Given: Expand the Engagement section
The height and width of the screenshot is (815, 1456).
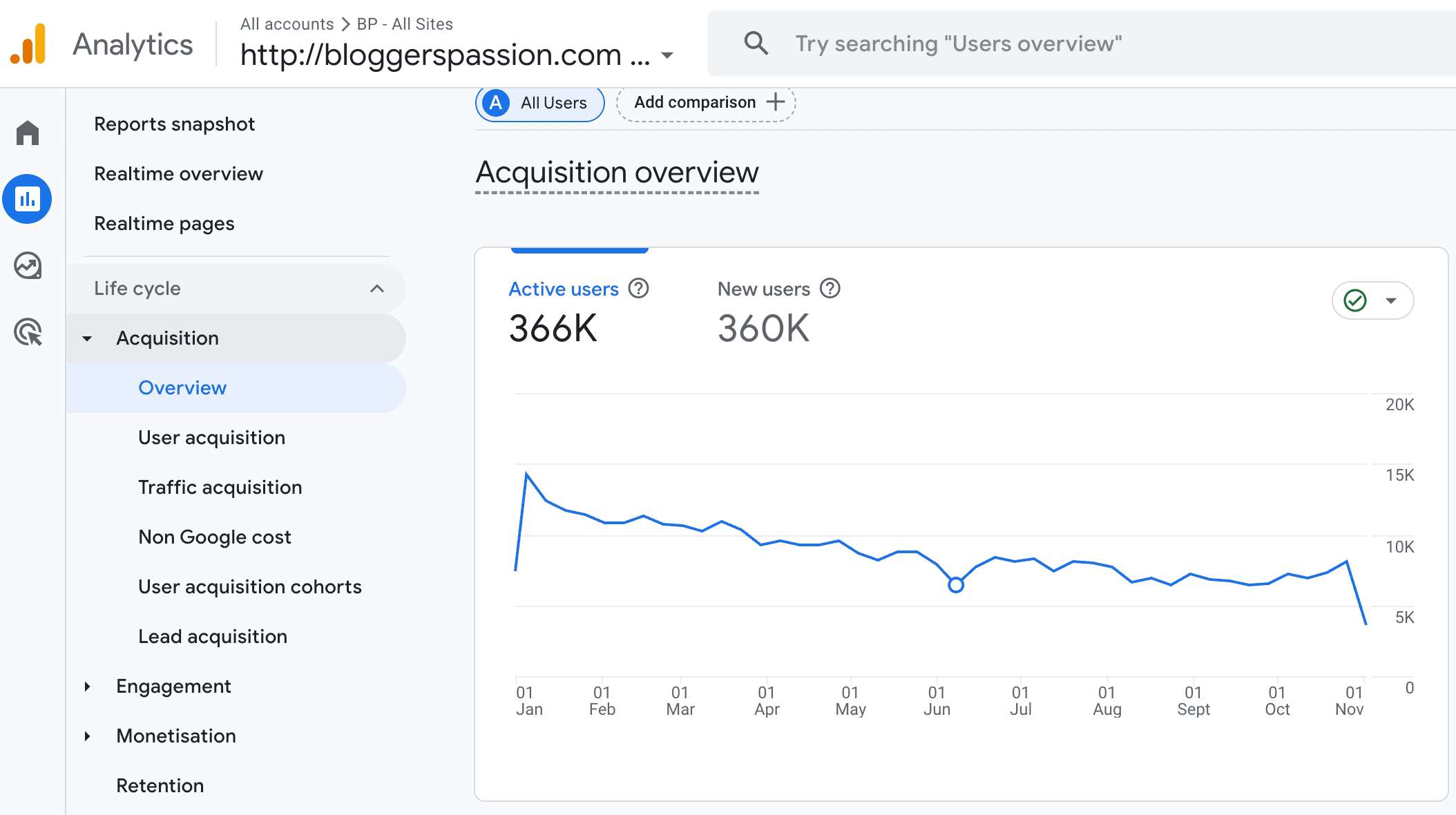Looking at the screenshot, I should point(173,686).
